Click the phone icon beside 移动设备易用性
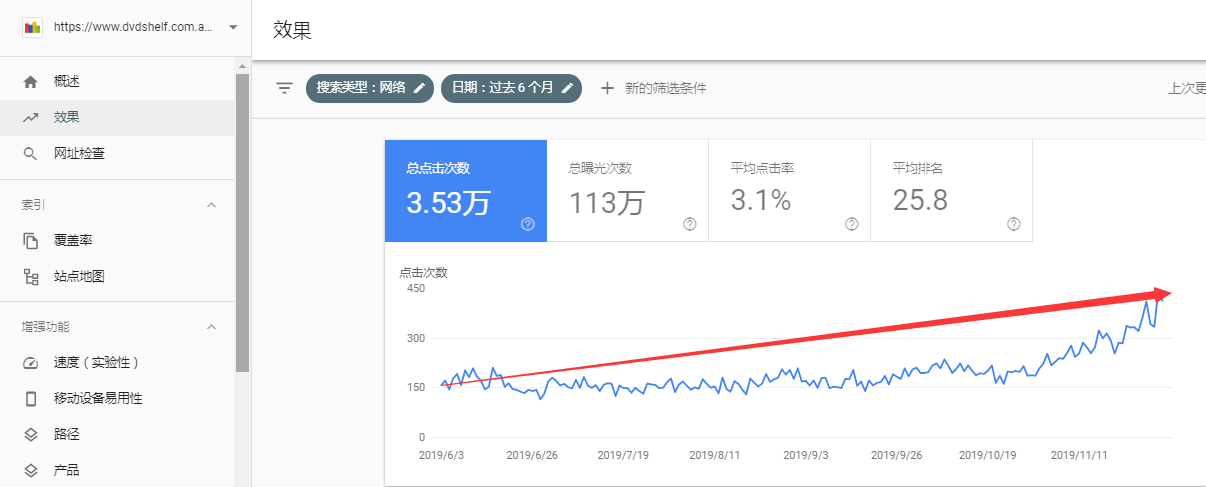Screen dimensions: 1206x487 (31, 399)
